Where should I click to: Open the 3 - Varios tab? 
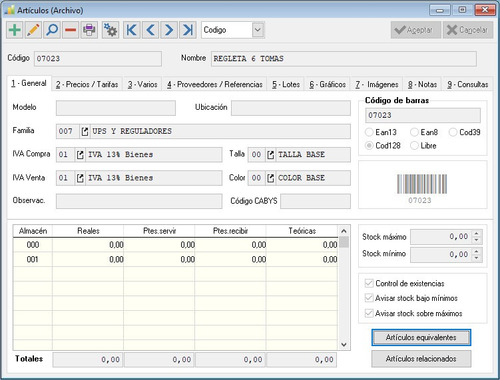pos(142,85)
